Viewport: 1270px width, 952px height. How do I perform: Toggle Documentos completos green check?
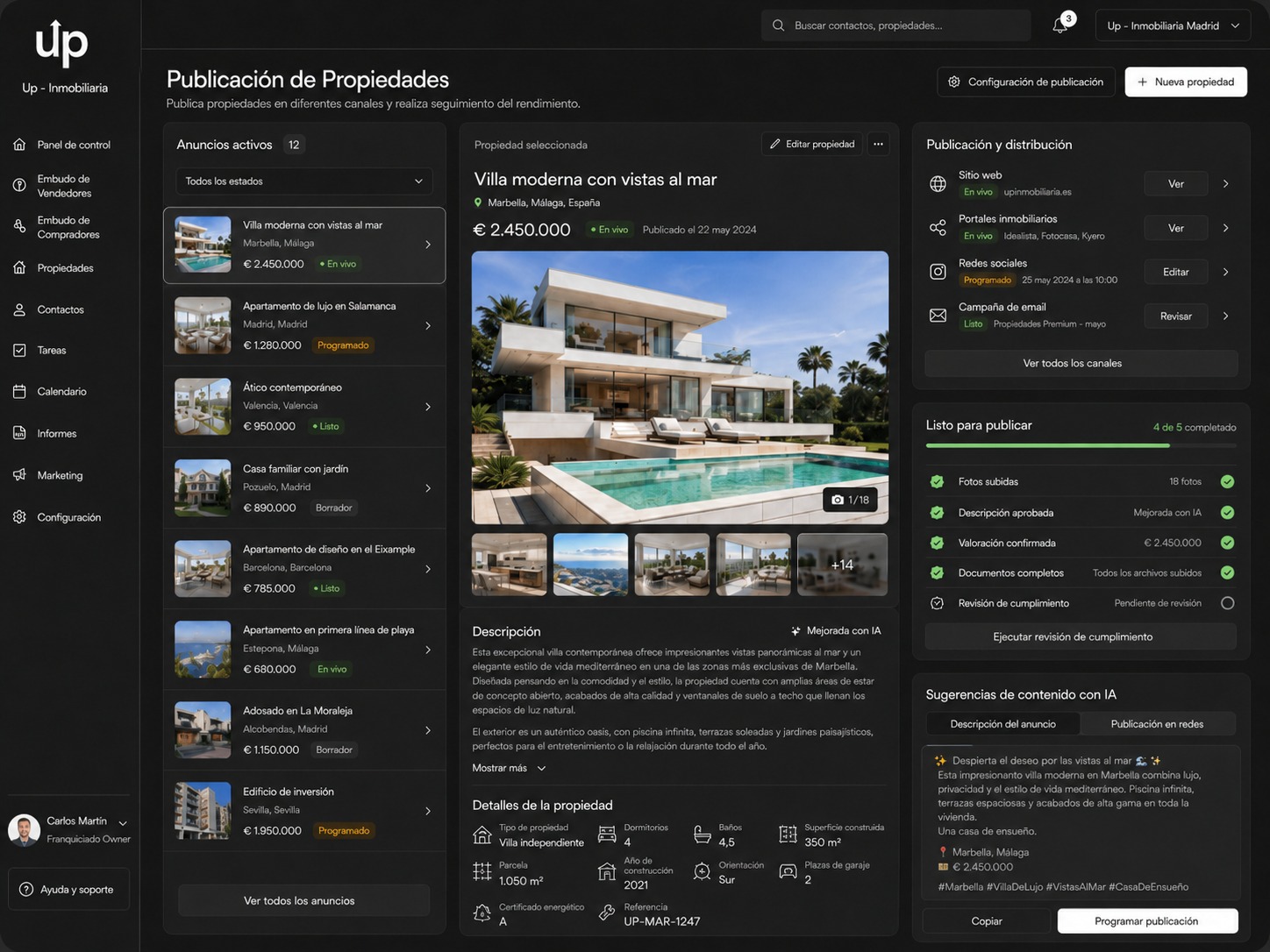(x=1227, y=572)
